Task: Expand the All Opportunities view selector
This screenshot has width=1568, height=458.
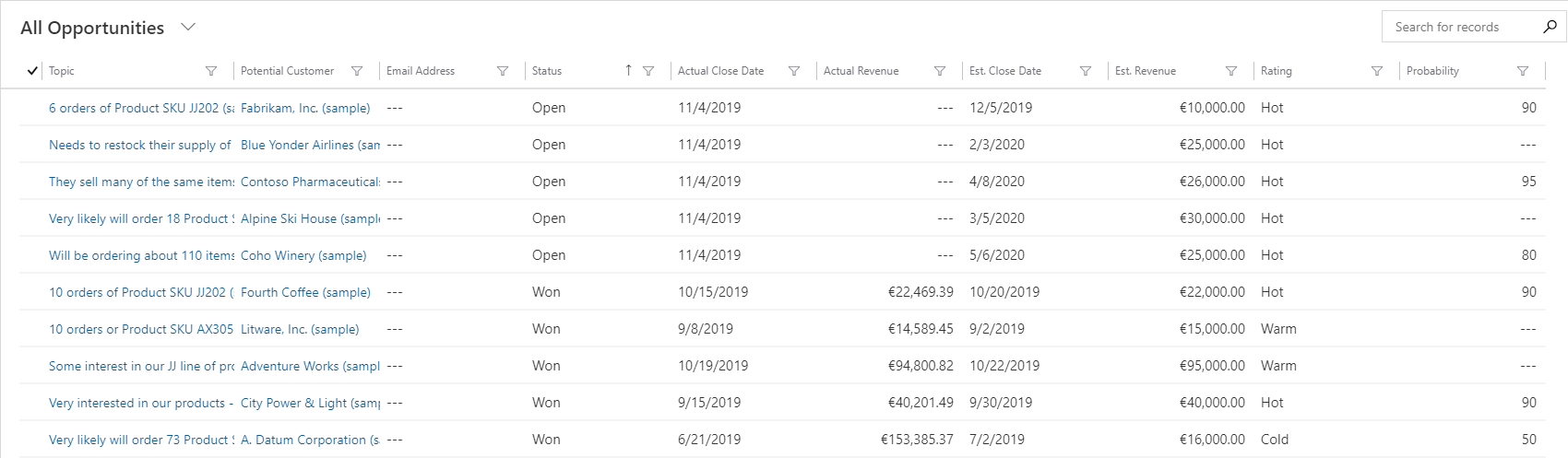Action: point(188,27)
